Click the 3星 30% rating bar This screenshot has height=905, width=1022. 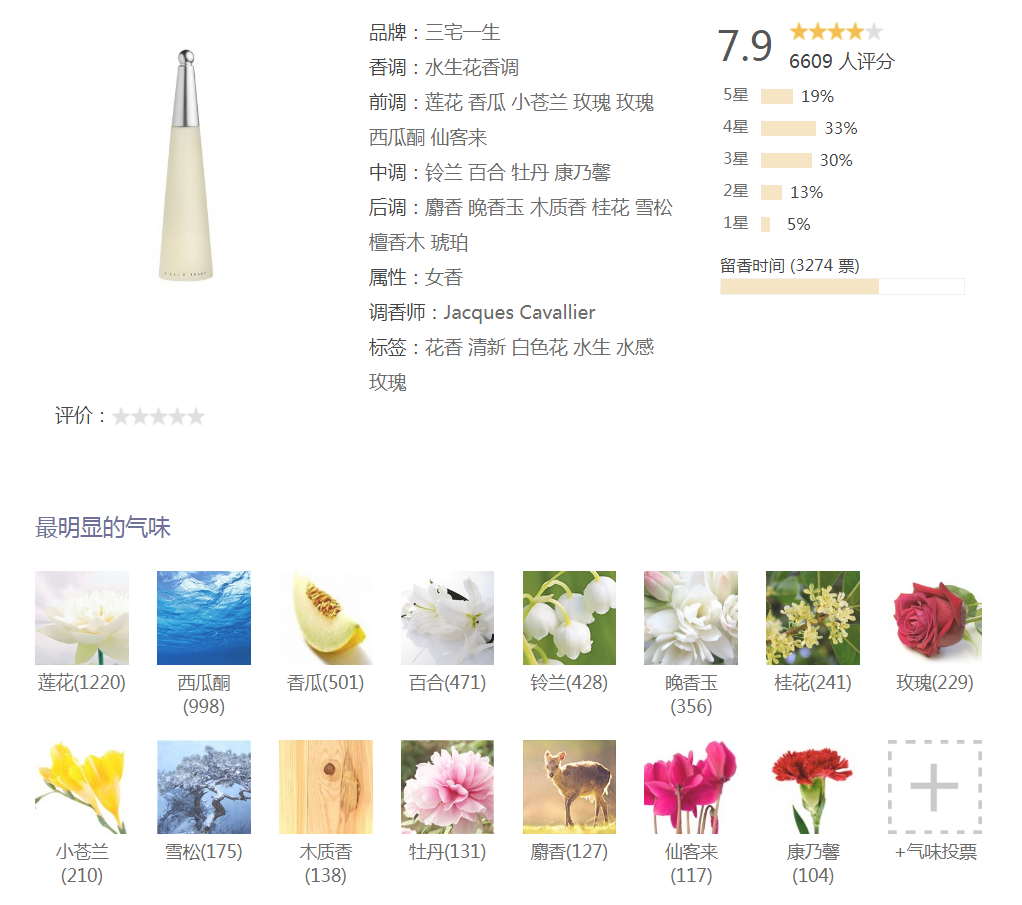pyautogui.click(x=786, y=160)
